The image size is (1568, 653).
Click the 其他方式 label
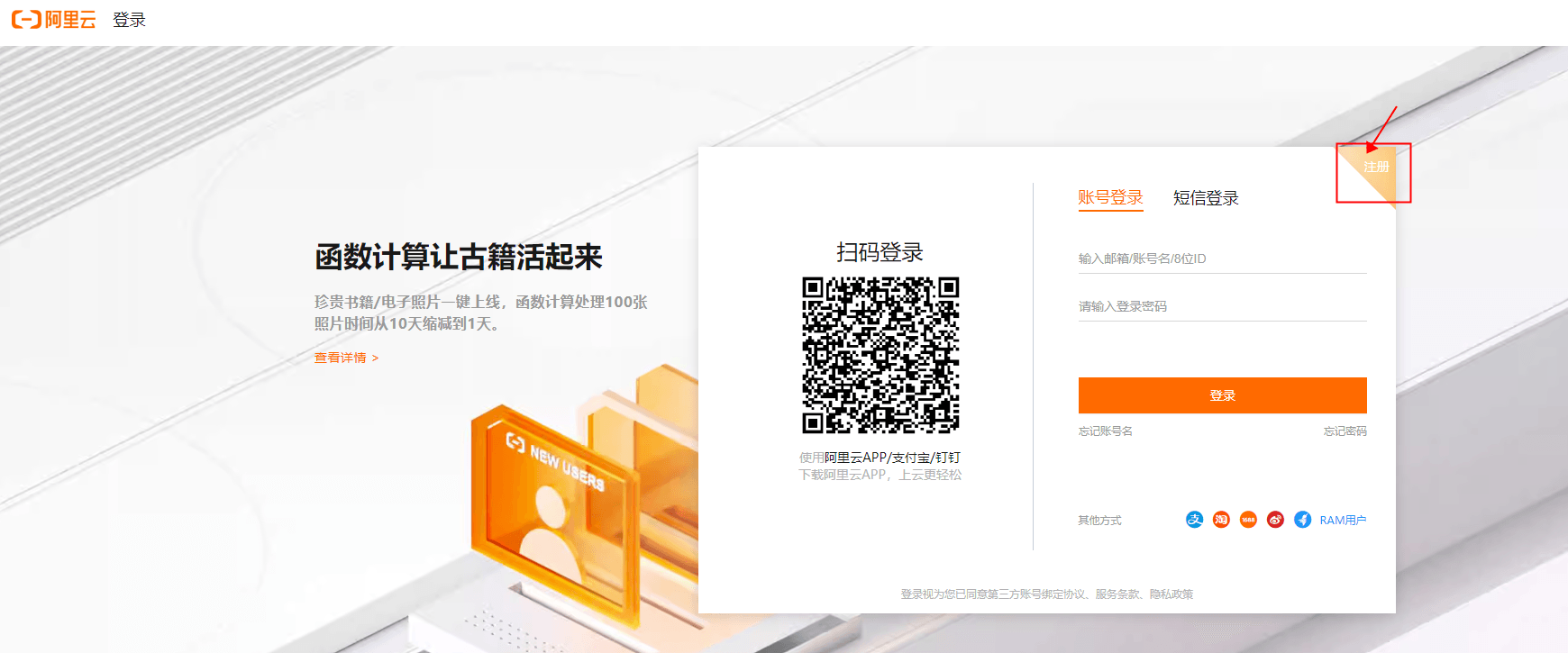1099,521
